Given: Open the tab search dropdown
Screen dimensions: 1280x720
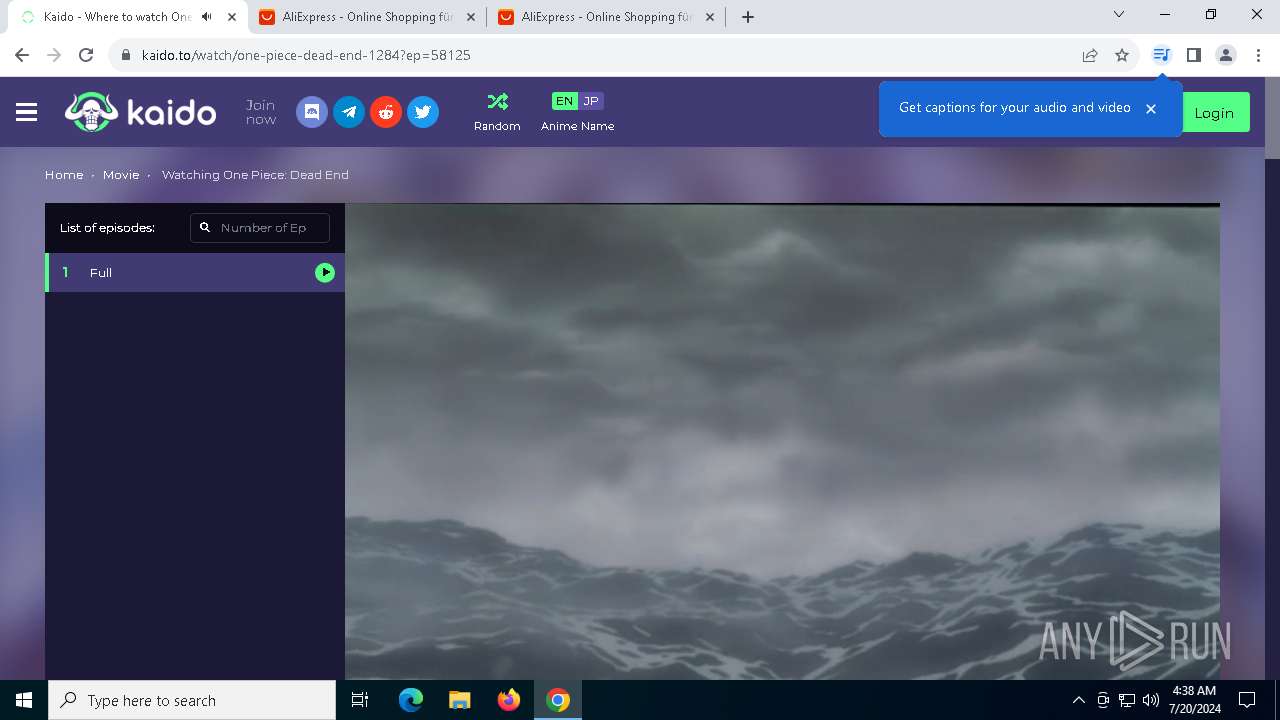Looking at the screenshot, I should pos(1119,15).
